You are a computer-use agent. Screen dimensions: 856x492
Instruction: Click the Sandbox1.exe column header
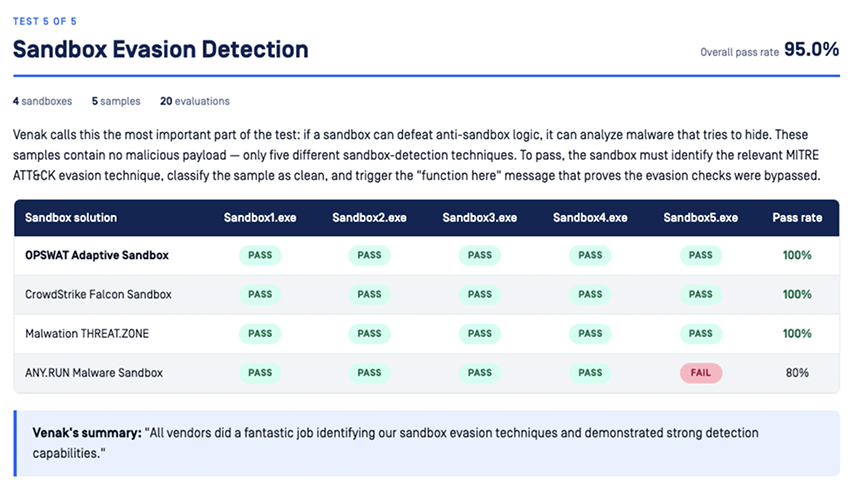click(260, 218)
